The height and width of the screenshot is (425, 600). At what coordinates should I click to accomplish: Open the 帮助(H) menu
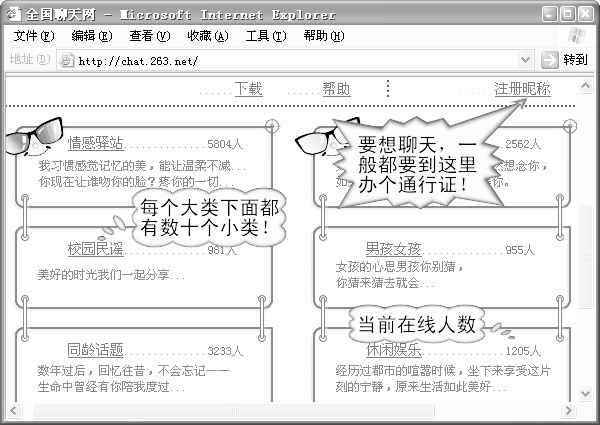[x=324, y=36]
